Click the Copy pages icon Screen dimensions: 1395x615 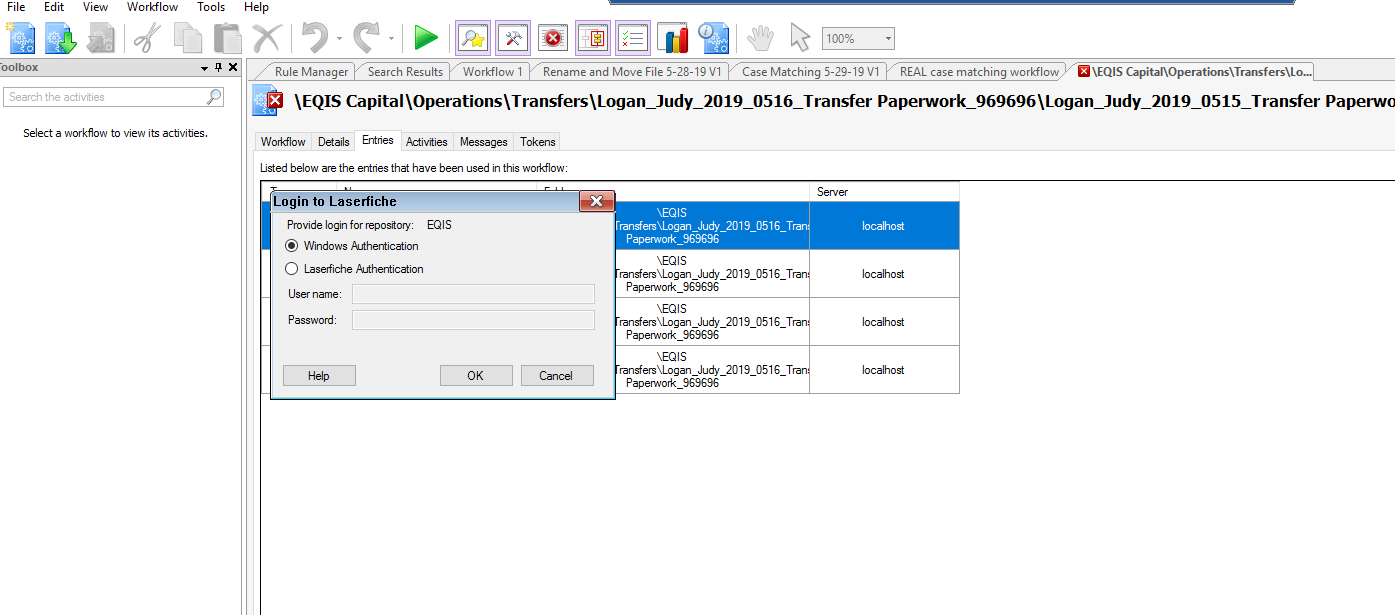click(x=187, y=38)
